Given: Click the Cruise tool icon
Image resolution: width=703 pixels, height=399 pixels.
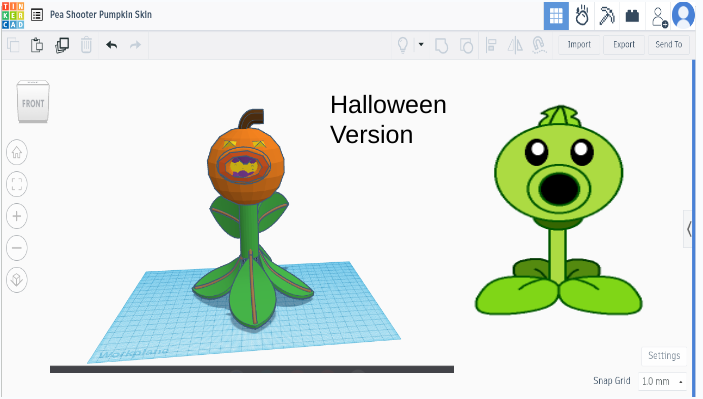Looking at the screenshot, I should (x=539, y=45).
